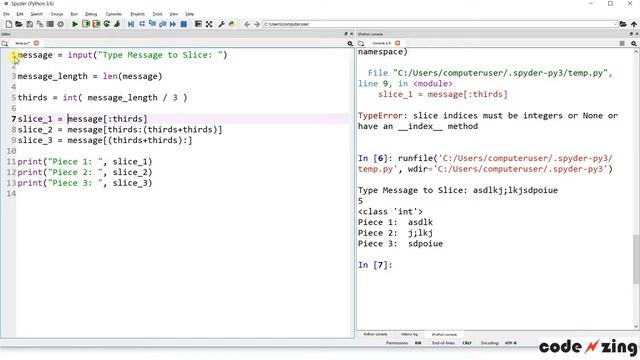
Task: Expand working directory path dropdown
Action: click(615, 24)
